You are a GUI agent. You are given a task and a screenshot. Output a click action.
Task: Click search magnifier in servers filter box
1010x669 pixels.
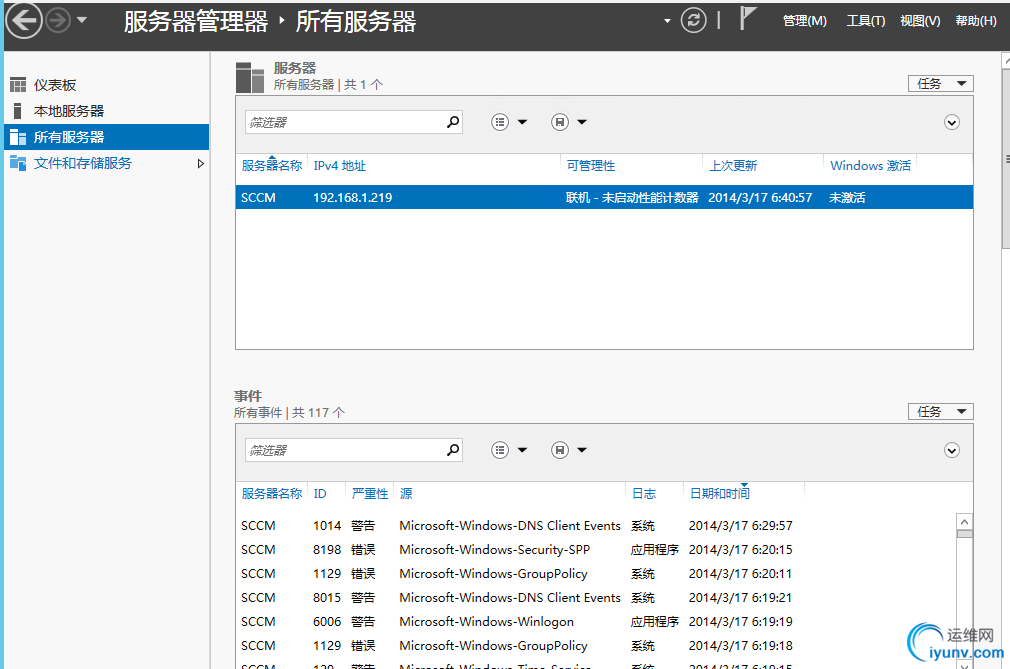tap(453, 122)
